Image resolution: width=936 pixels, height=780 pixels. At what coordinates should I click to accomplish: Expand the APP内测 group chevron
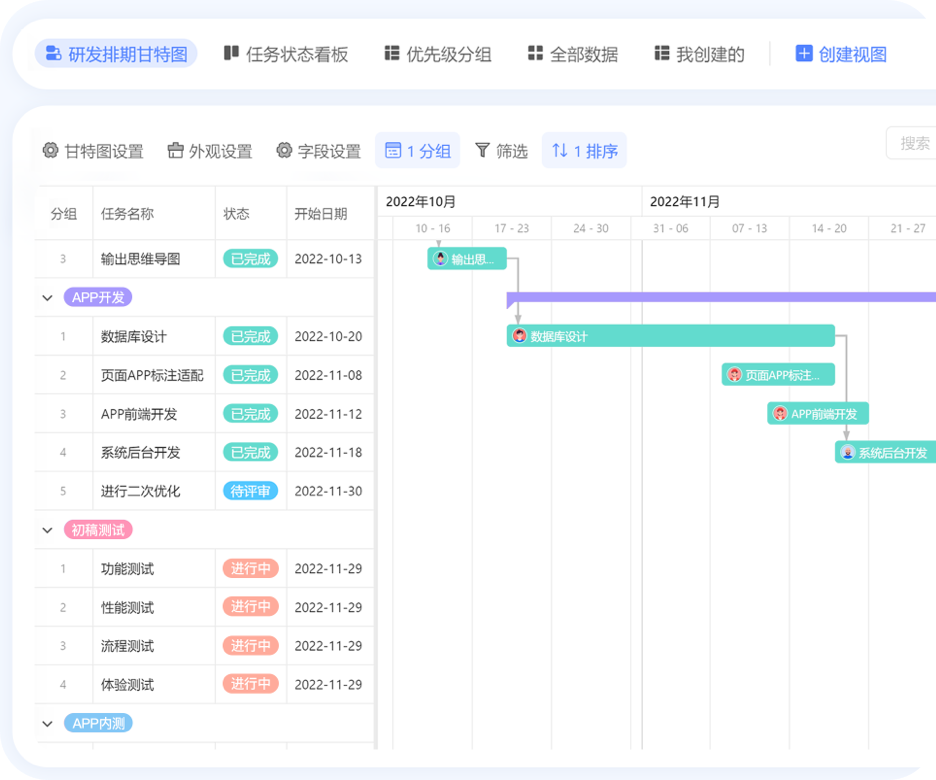click(47, 723)
